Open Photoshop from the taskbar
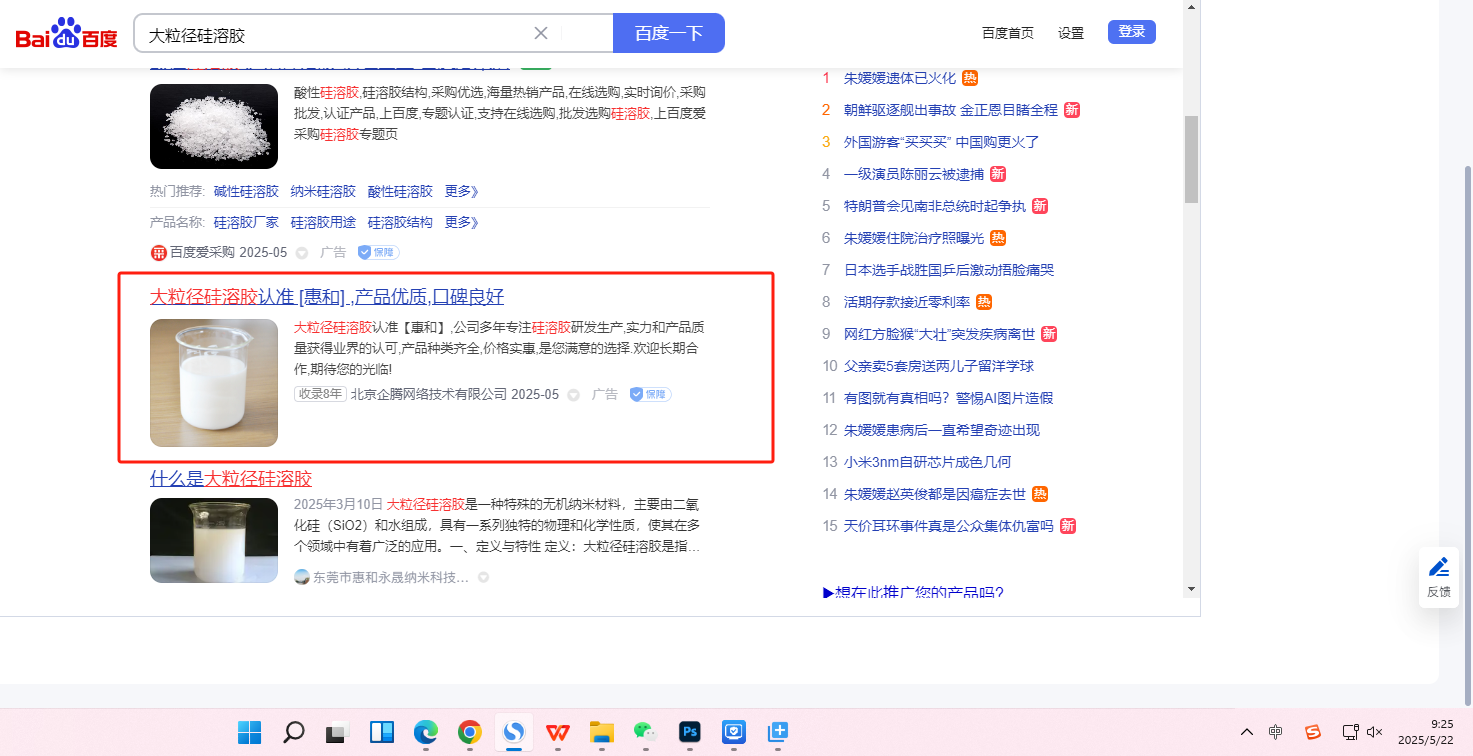 (689, 732)
